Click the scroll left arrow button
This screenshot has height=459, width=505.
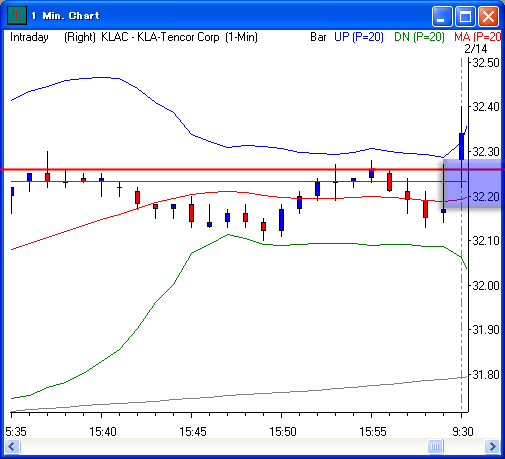13,446
